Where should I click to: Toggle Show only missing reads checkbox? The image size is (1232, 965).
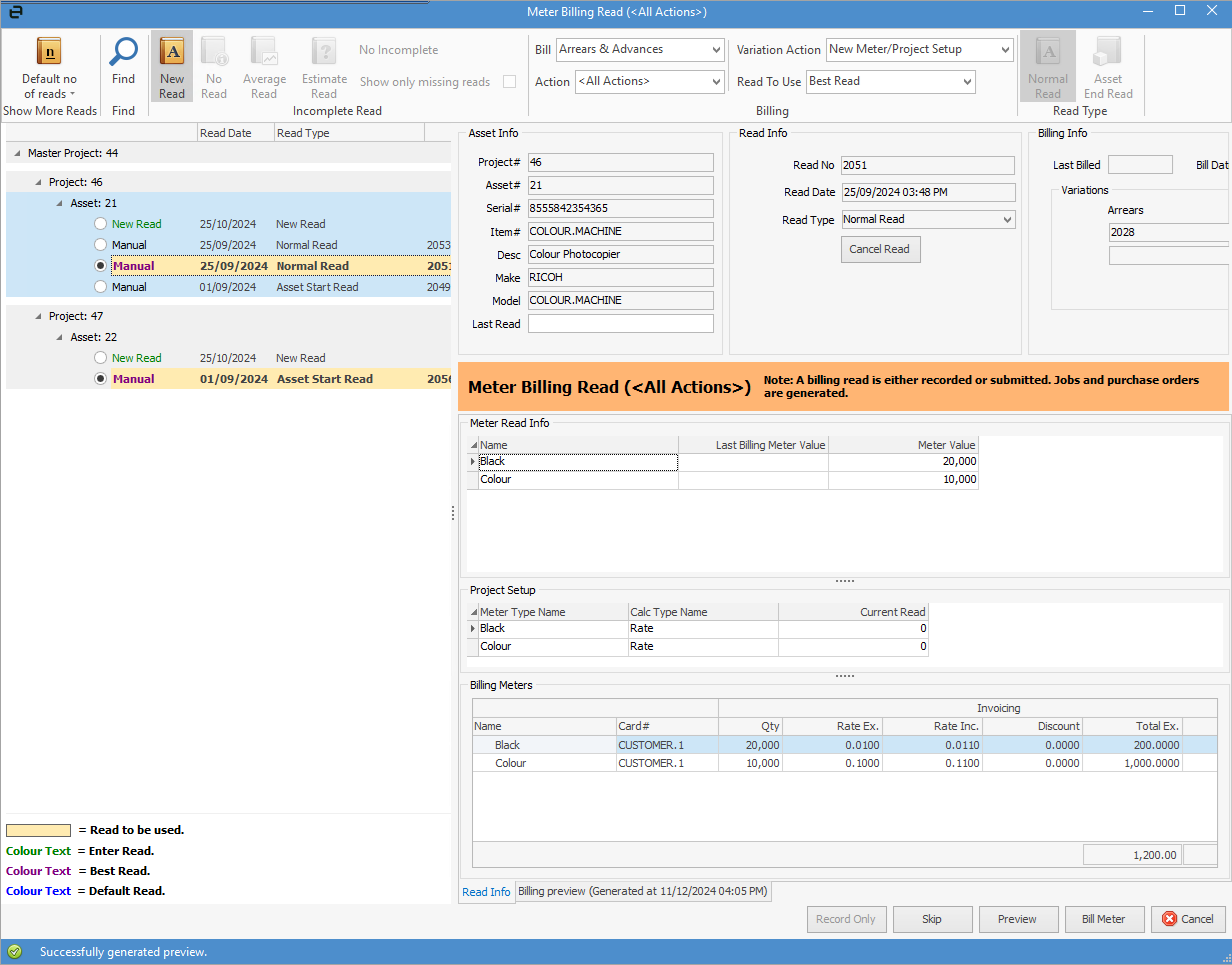(x=510, y=82)
